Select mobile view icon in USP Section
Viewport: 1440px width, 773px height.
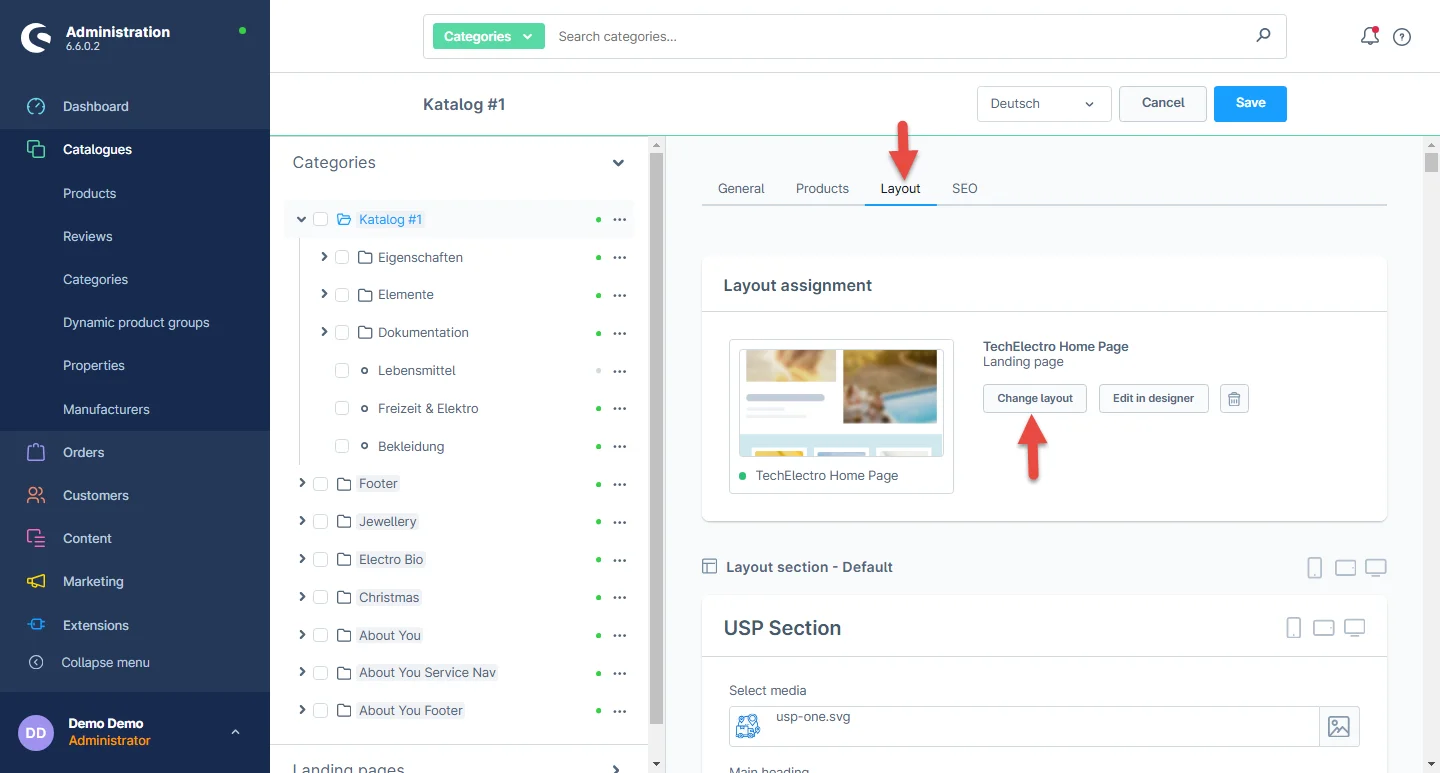pos(1293,628)
